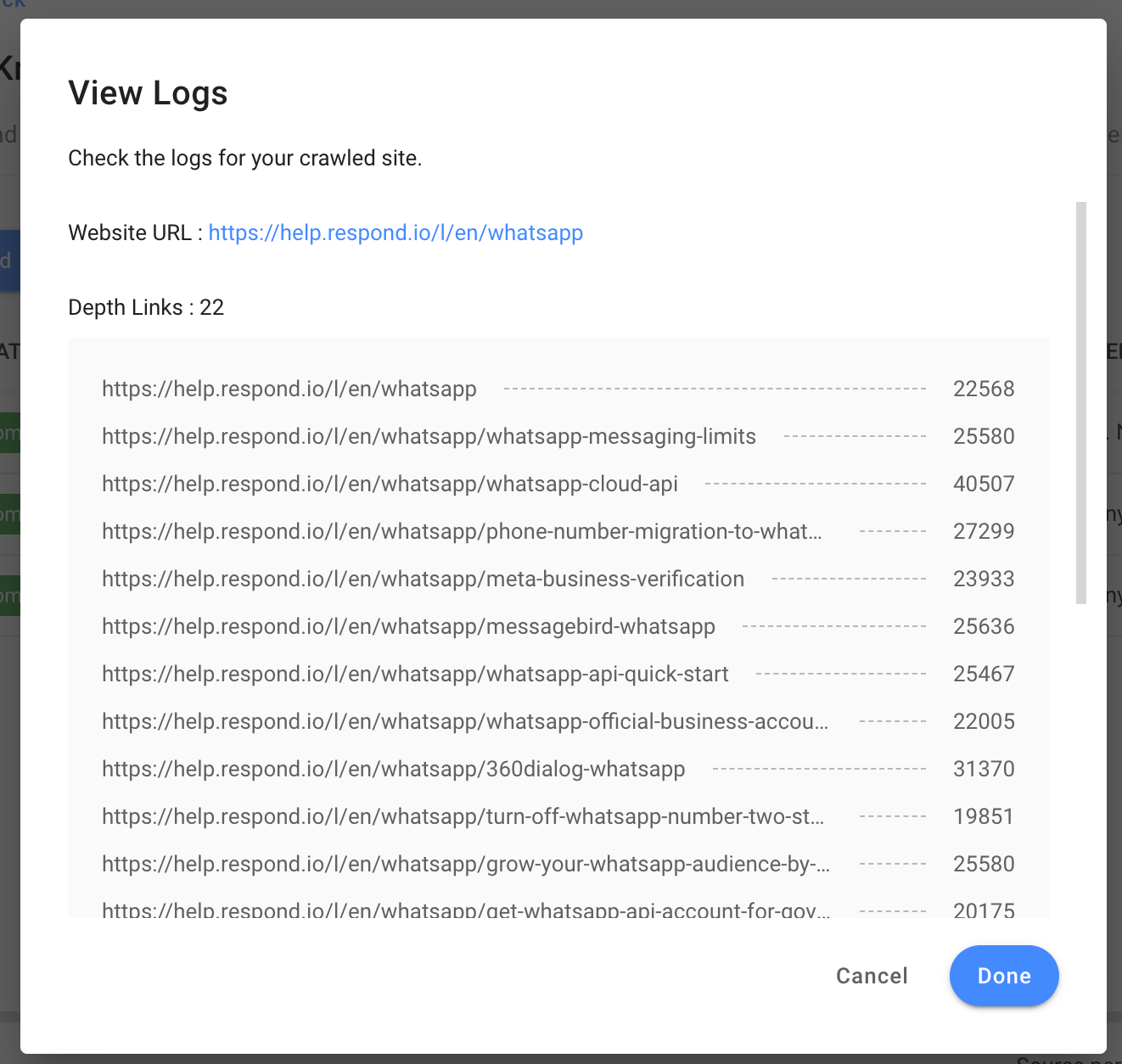Click the messagebird-whatsapp log URL
1122x1064 pixels.
coord(408,626)
